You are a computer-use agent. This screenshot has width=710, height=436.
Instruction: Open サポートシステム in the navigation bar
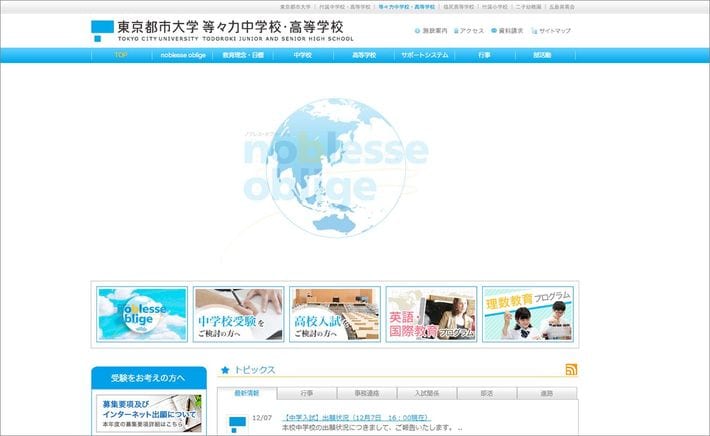point(425,55)
